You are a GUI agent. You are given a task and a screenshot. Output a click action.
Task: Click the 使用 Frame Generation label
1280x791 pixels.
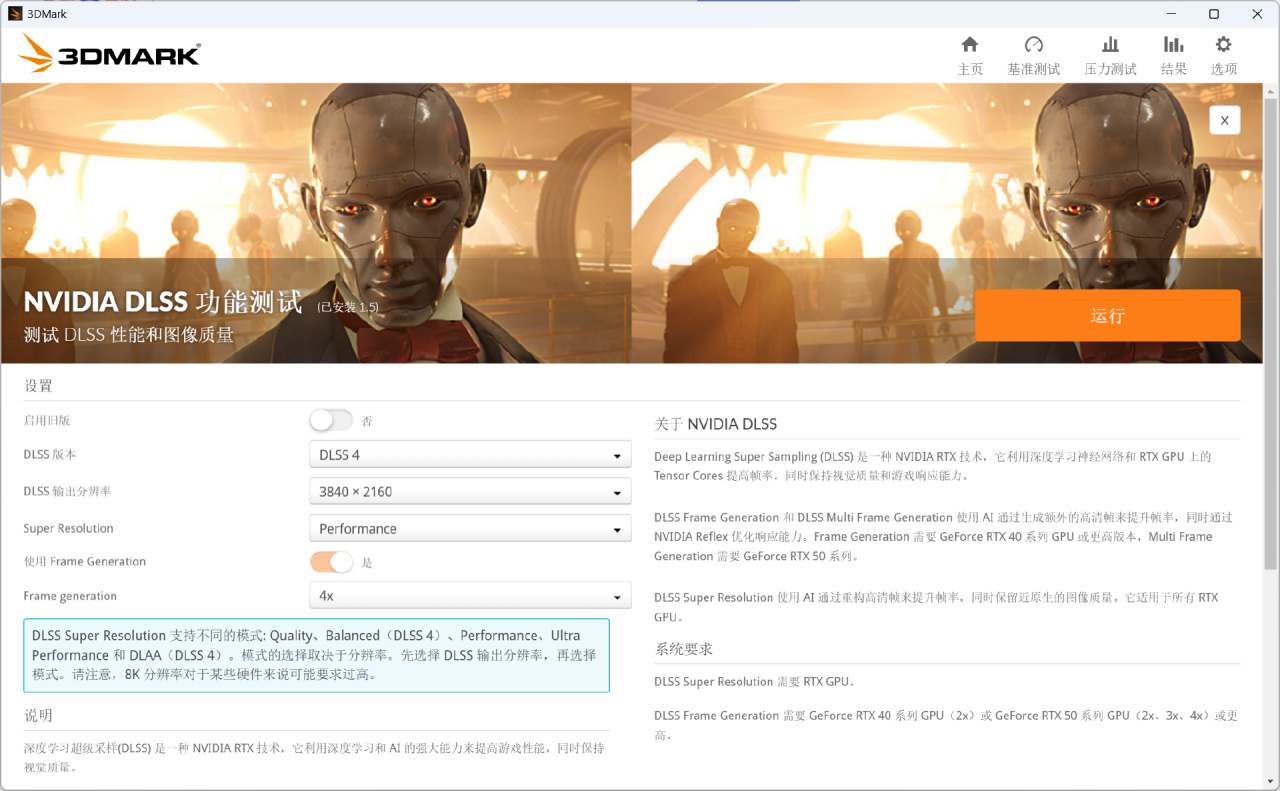pos(85,562)
